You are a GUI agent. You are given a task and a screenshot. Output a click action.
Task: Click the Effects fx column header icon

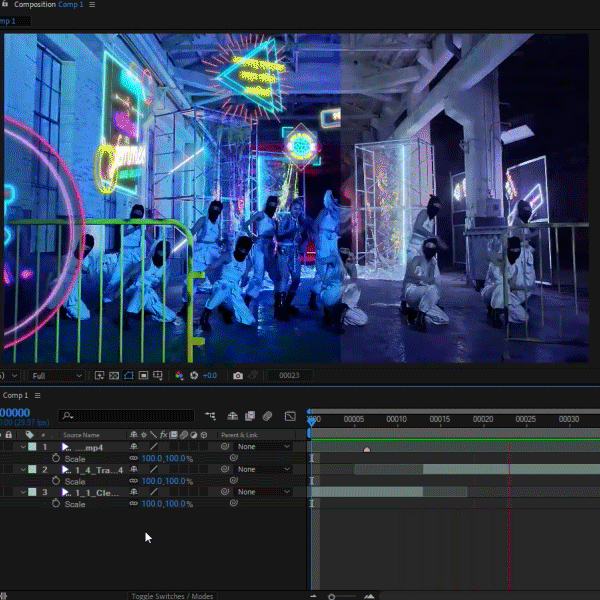(163, 435)
